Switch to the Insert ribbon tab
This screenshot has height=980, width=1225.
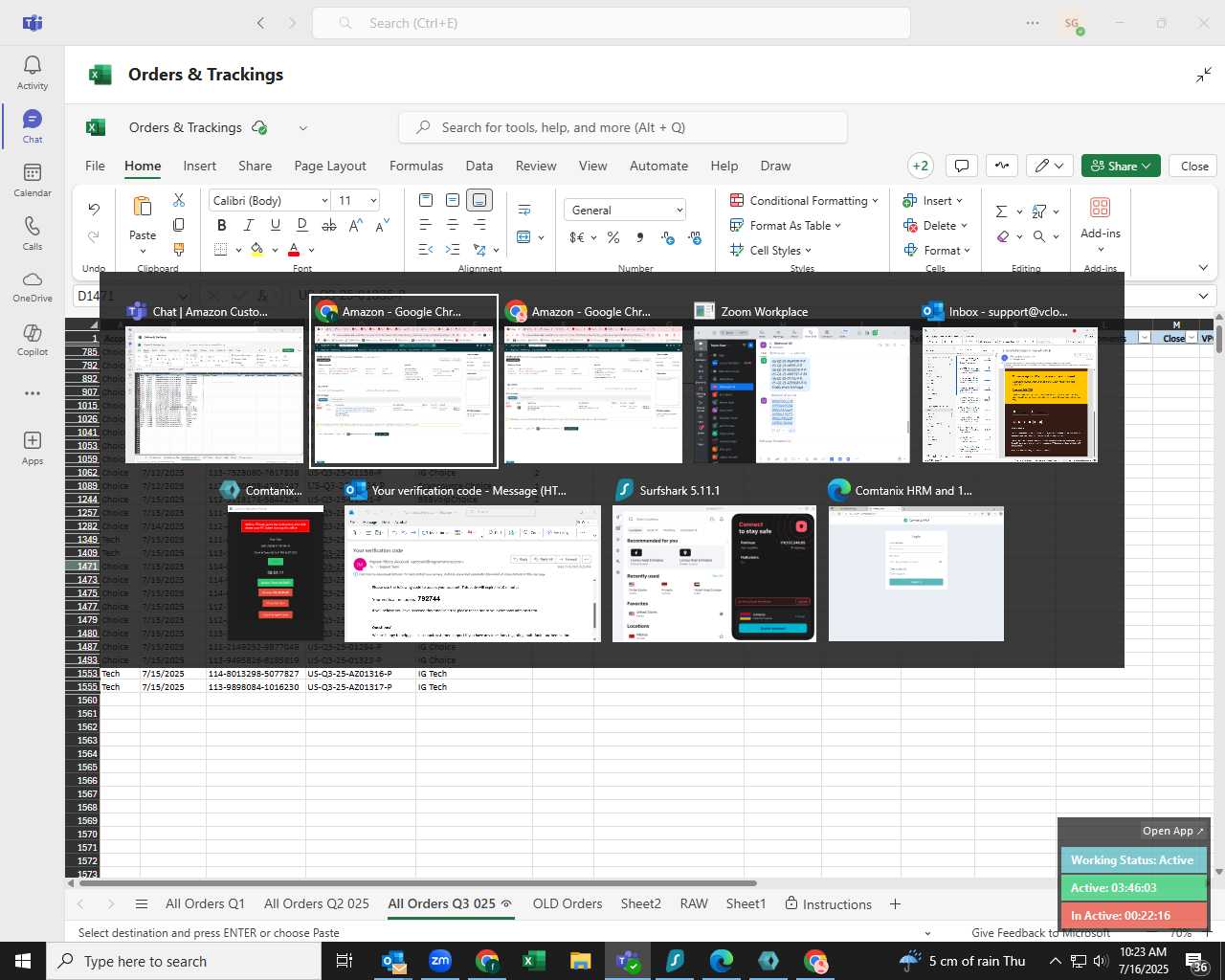[200, 166]
